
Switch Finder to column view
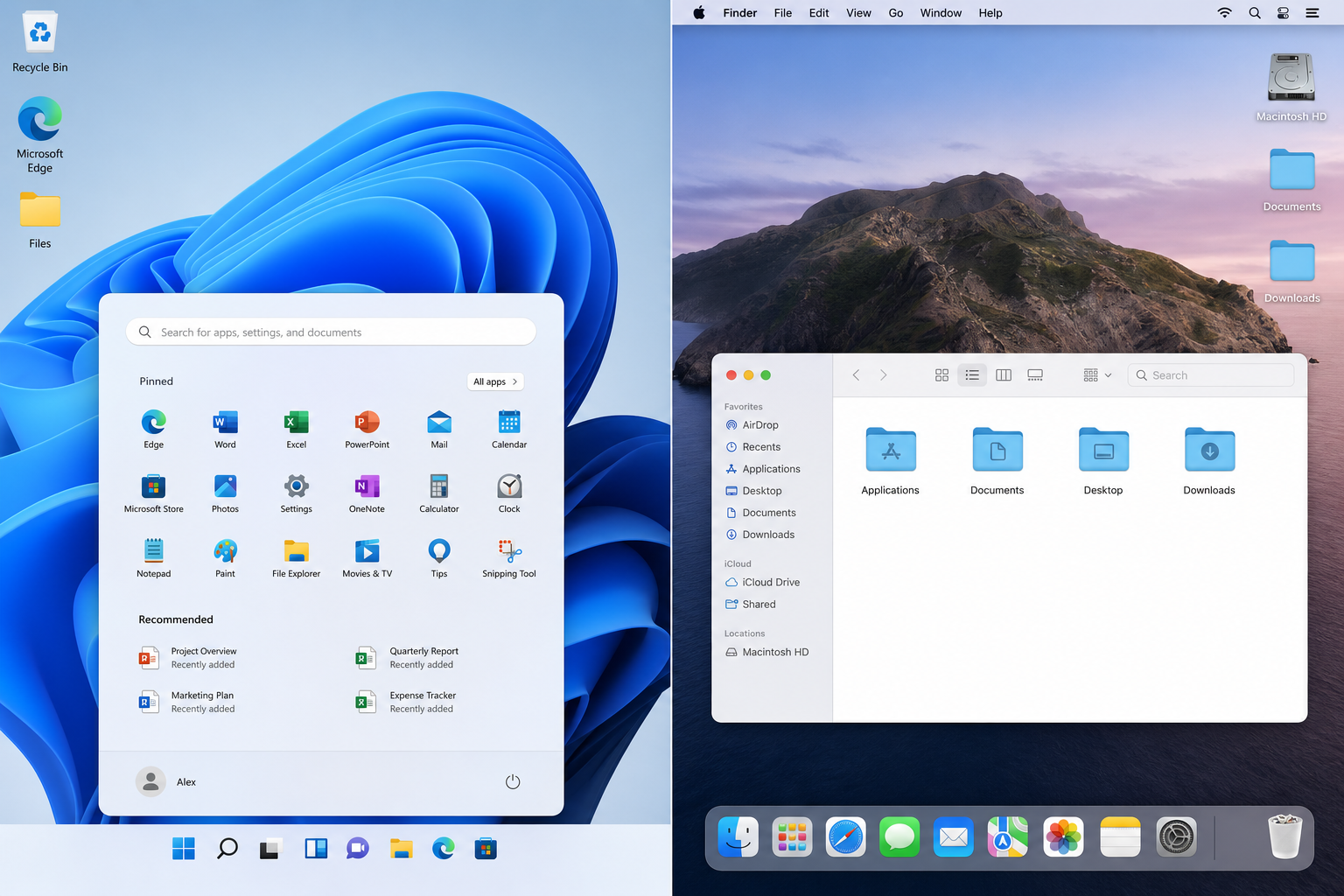[1004, 375]
